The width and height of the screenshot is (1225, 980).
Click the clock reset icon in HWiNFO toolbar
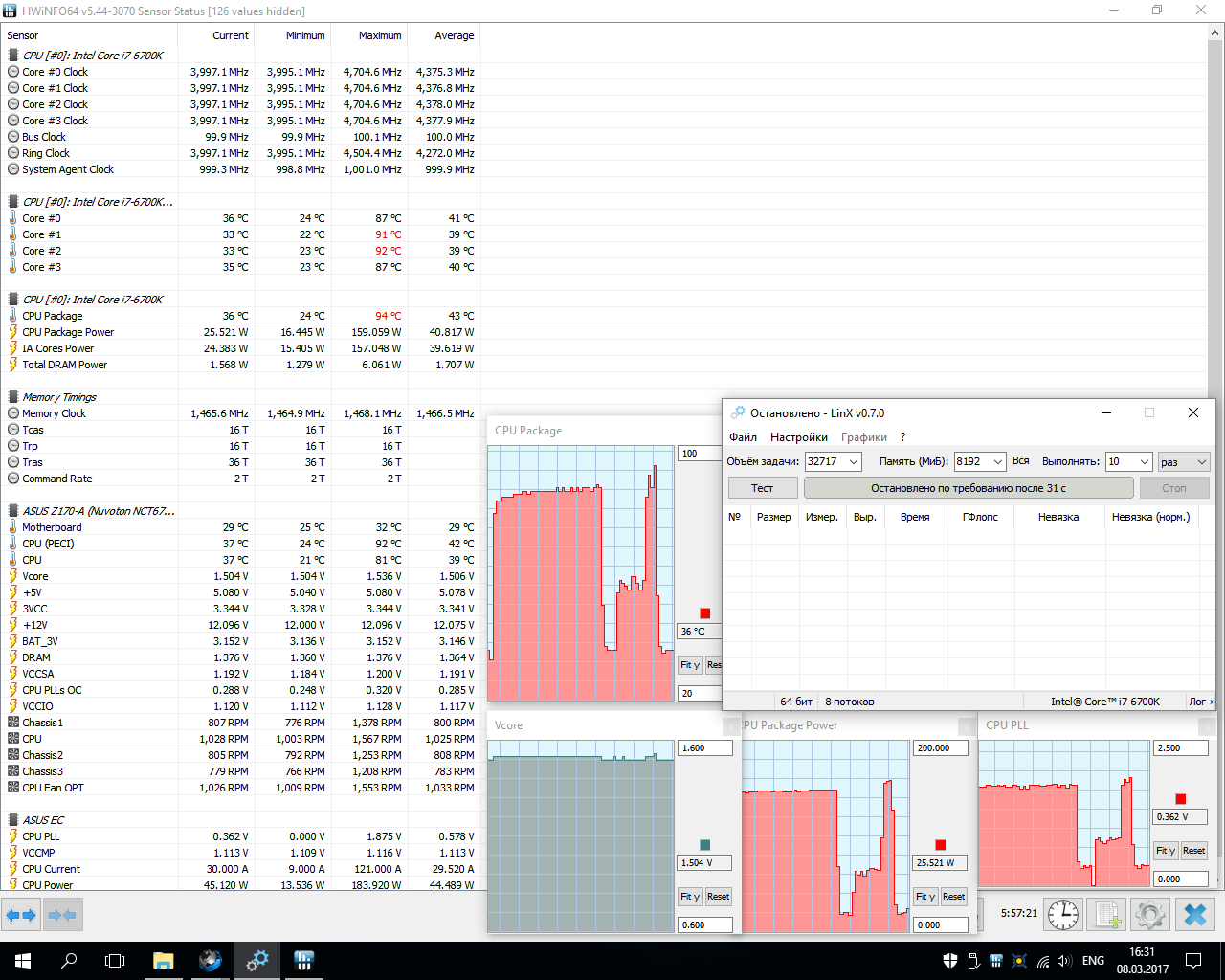click(1062, 915)
